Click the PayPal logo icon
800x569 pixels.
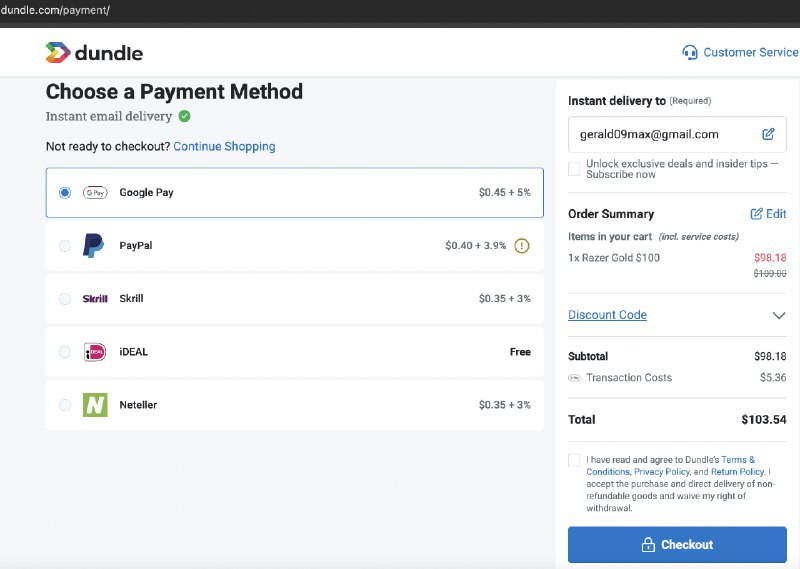94,245
